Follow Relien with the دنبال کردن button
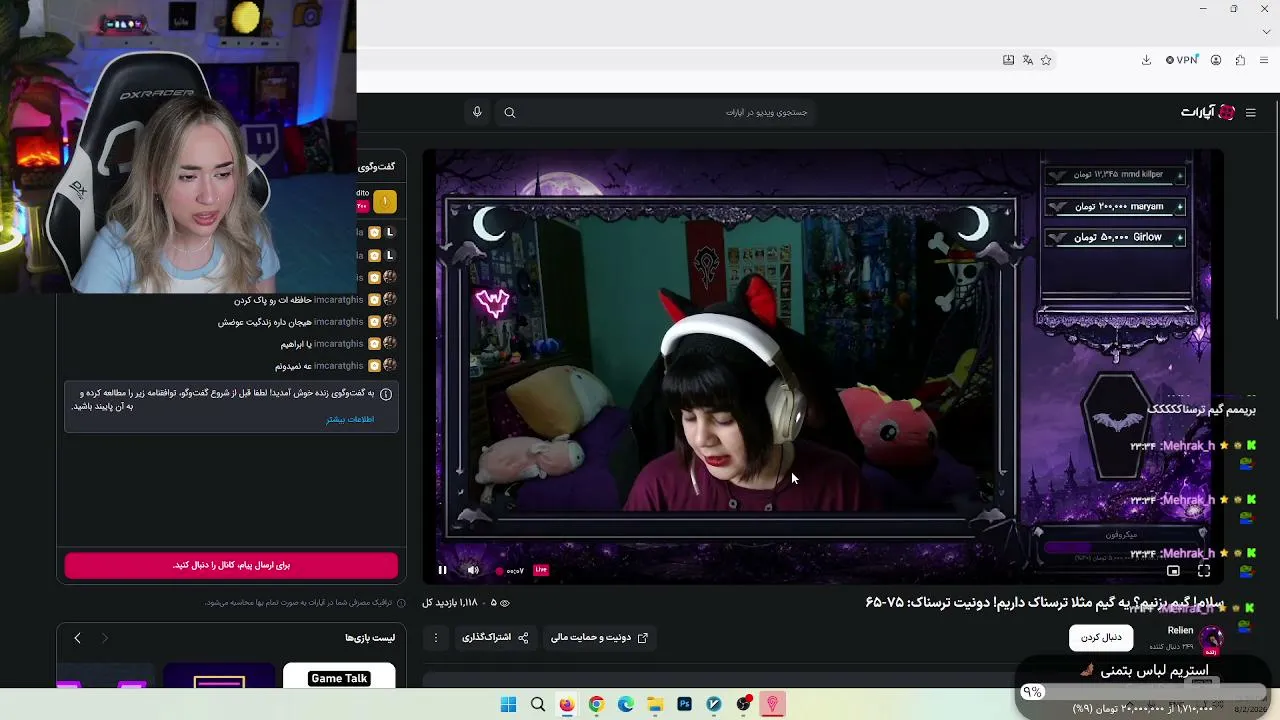This screenshot has height=720, width=1280. click(1101, 637)
